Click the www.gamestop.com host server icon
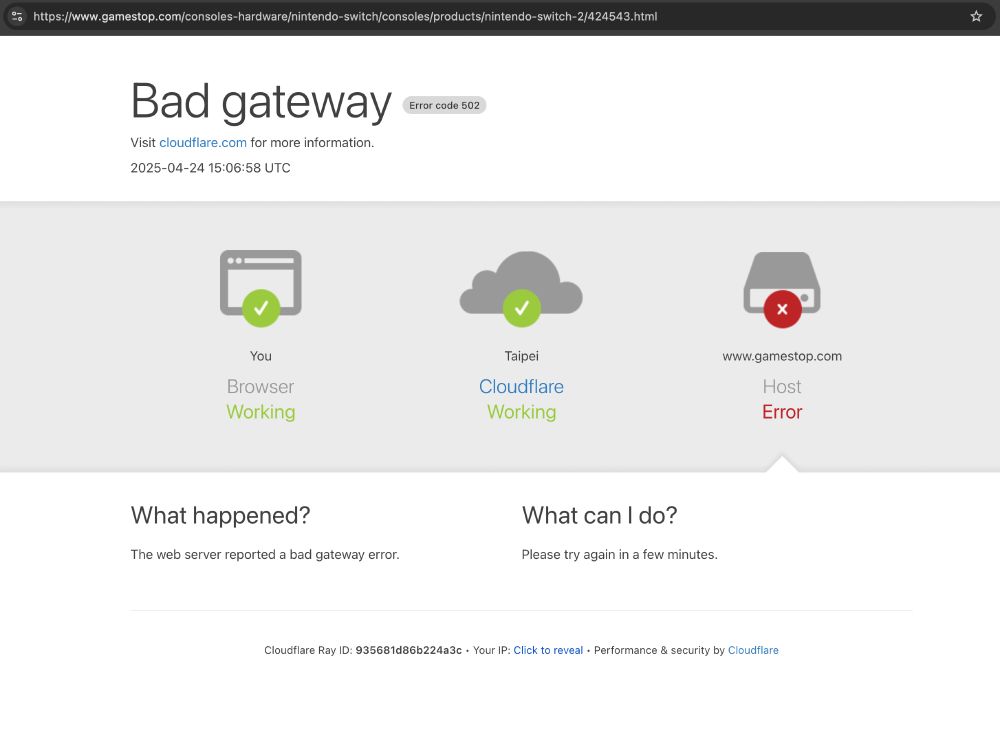The width and height of the screenshot is (1000, 730). tap(782, 283)
